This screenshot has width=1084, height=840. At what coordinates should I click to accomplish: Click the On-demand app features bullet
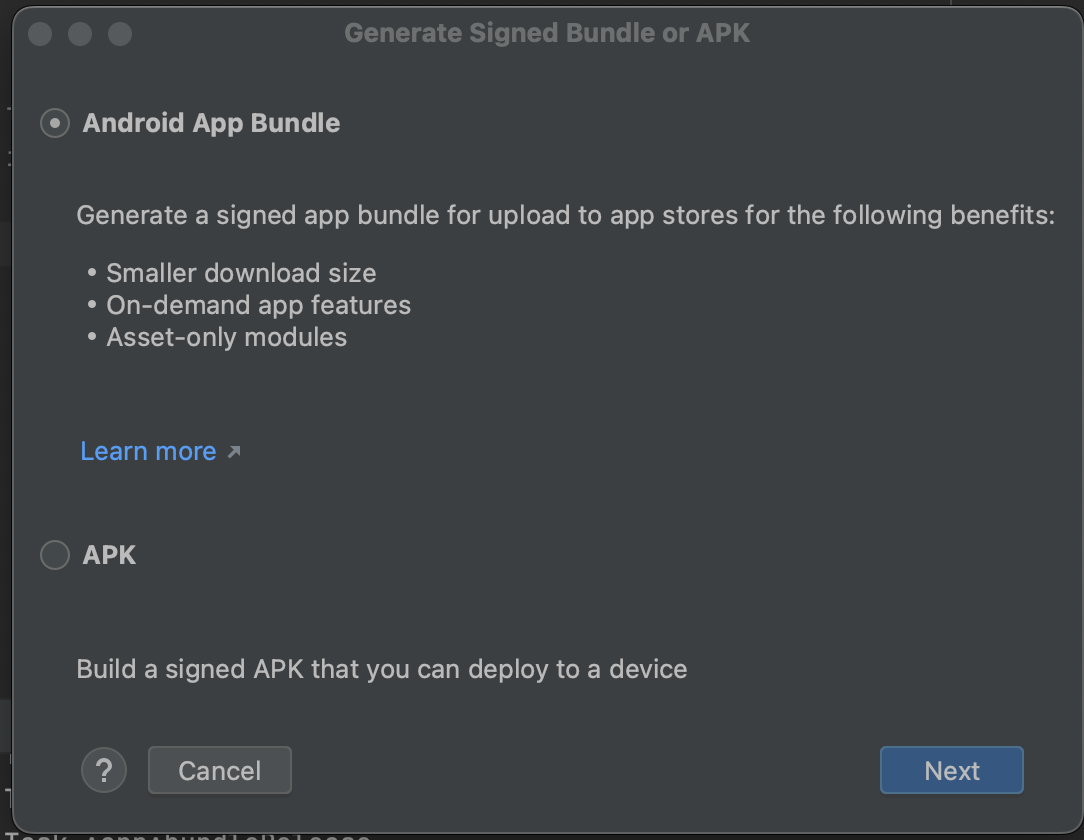tap(257, 305)
